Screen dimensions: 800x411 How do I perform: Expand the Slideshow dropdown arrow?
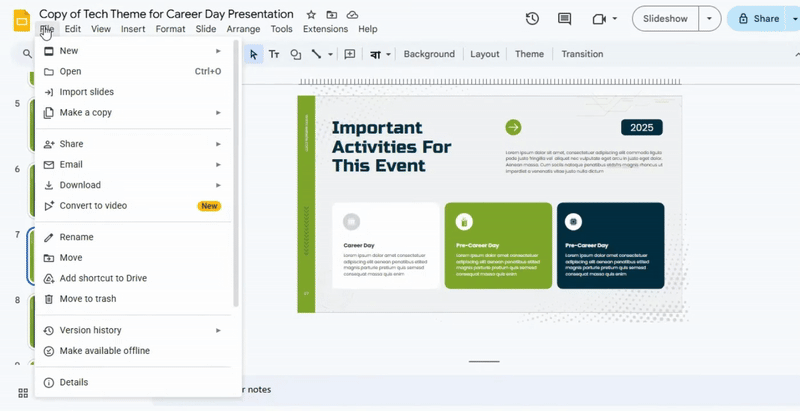click(x=709, y=19)
